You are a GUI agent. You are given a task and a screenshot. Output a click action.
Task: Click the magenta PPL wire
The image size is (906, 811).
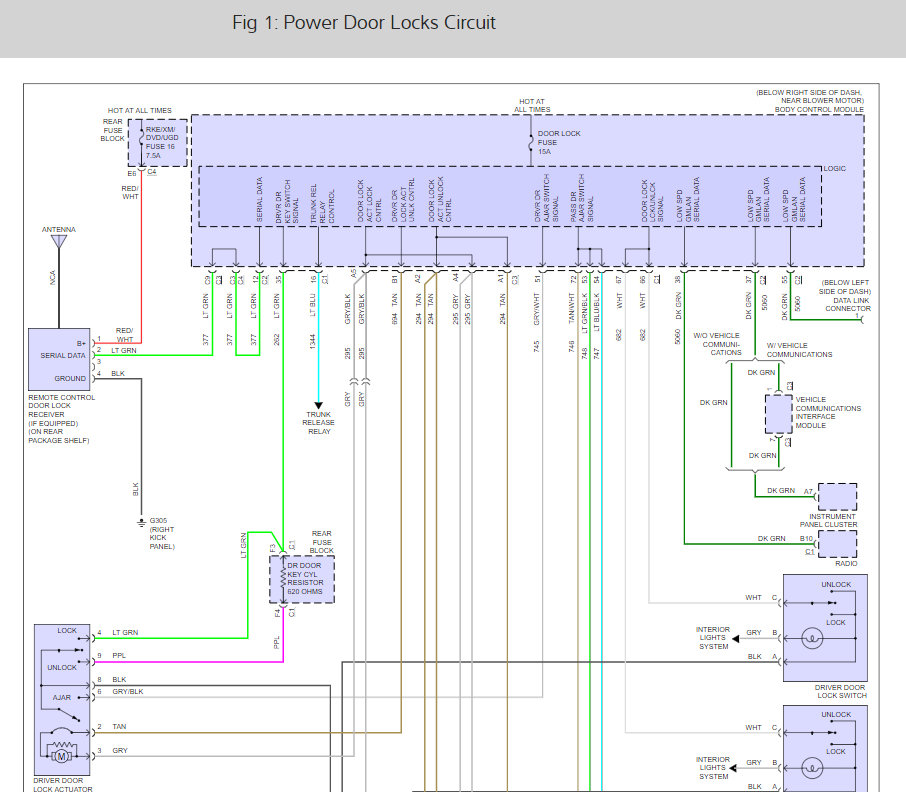pos(200,660)
